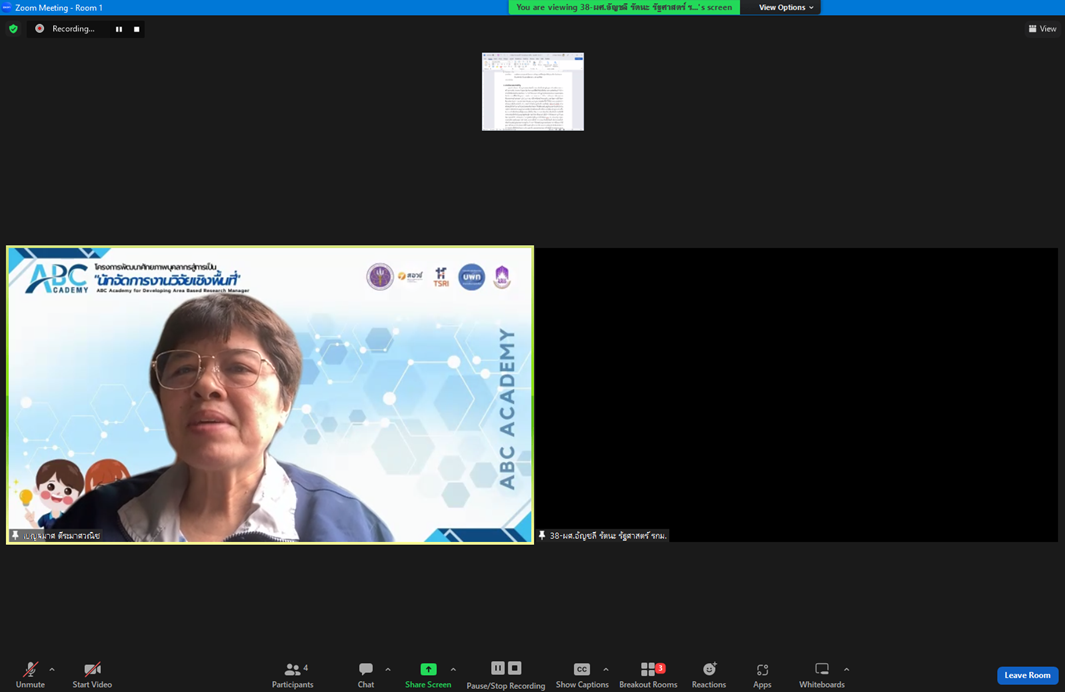Start Video camera toggle
This screenshot has width=1065, height=692.
point(92,674)
